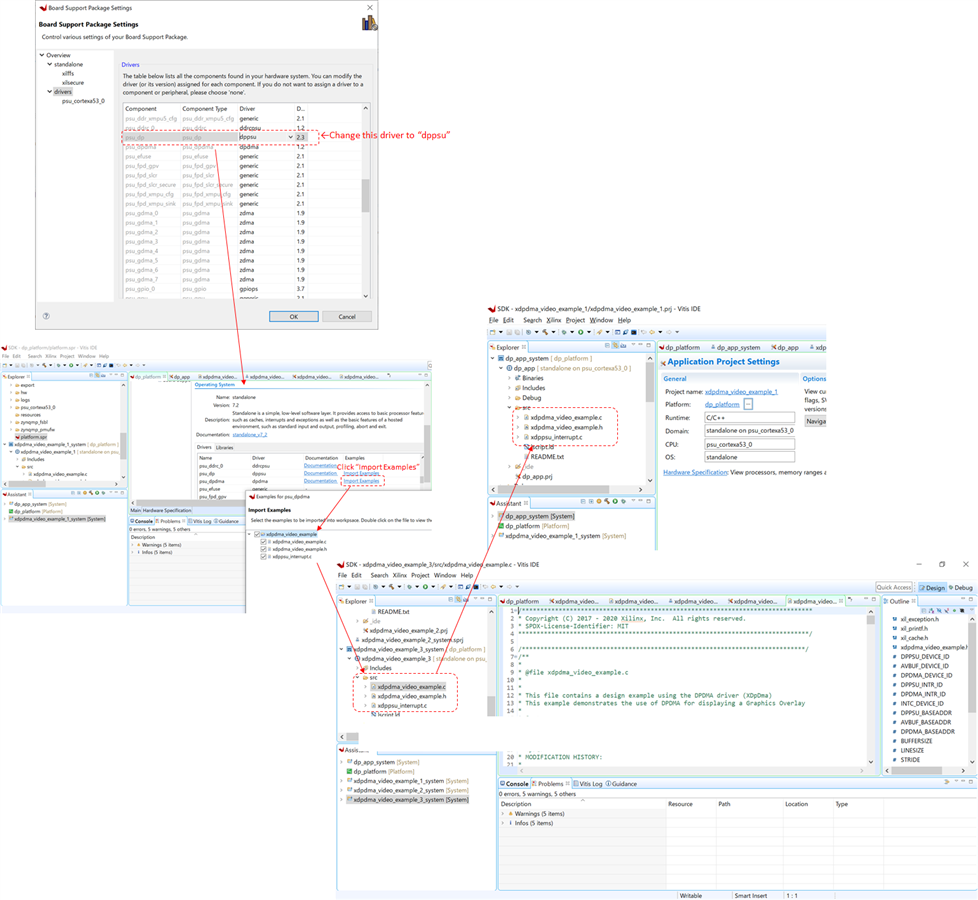The height and width of the screenshot is (900, 978).
Task: Open the dppsu driver dropdown for psu_dp
Action: point(291,137)
